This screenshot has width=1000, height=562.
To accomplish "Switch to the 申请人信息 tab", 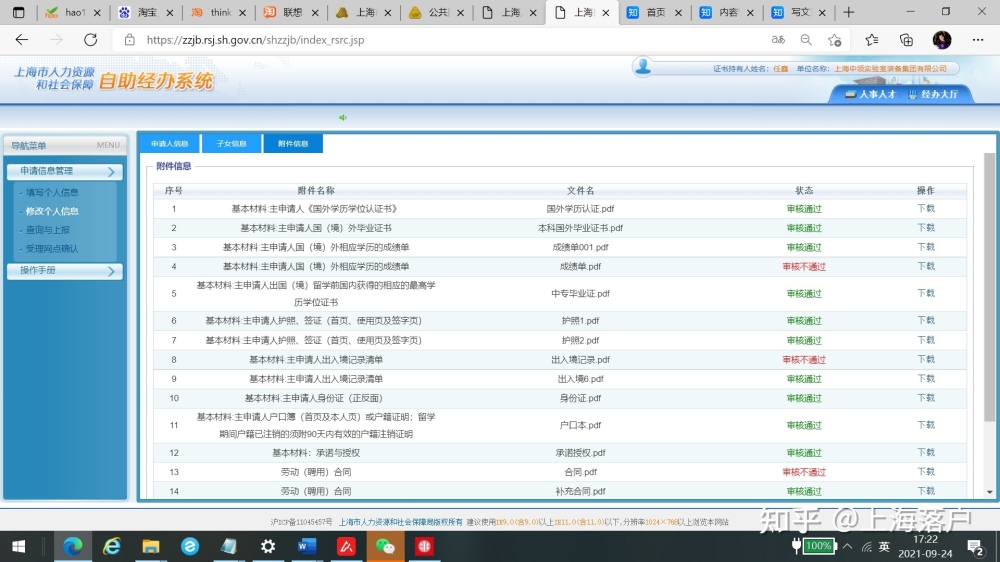I will tap(170, 144).
